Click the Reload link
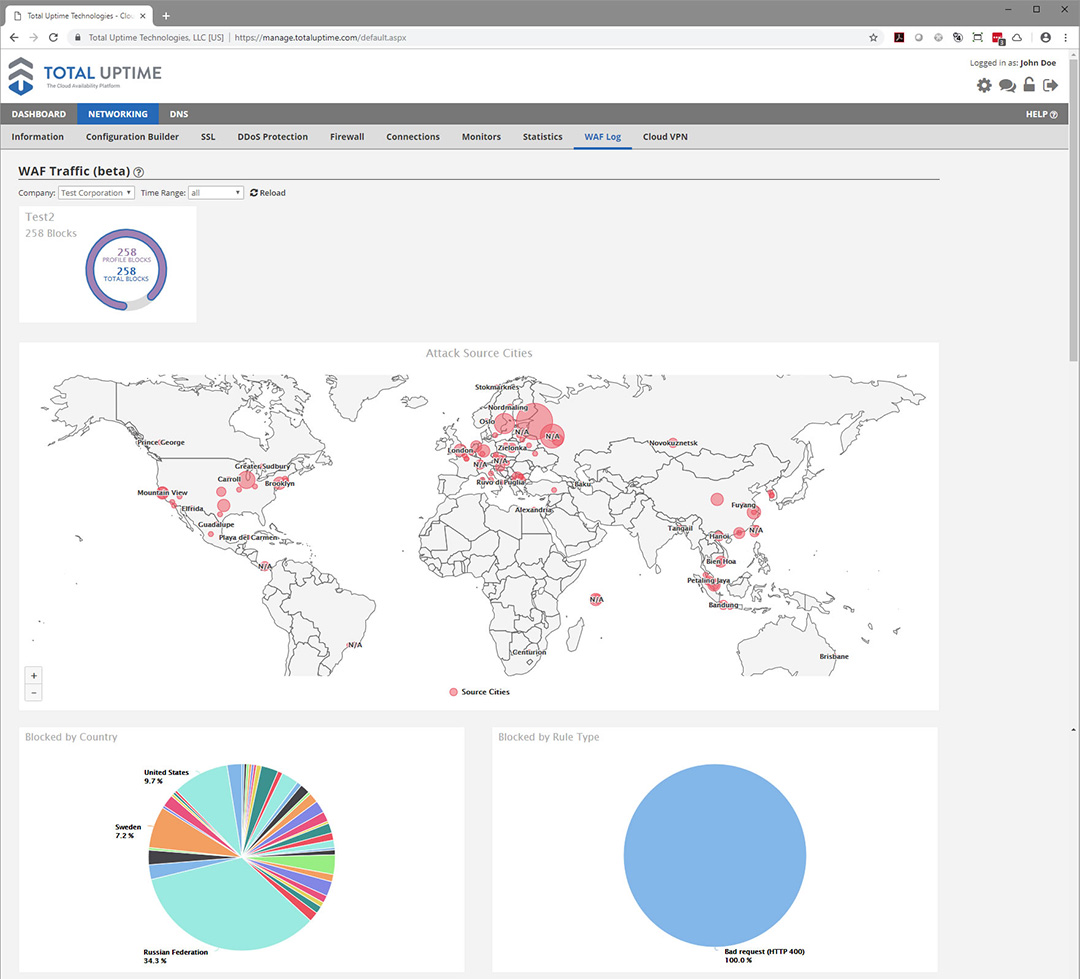This screenshot has height=979, width=1080. pos(273,193)
